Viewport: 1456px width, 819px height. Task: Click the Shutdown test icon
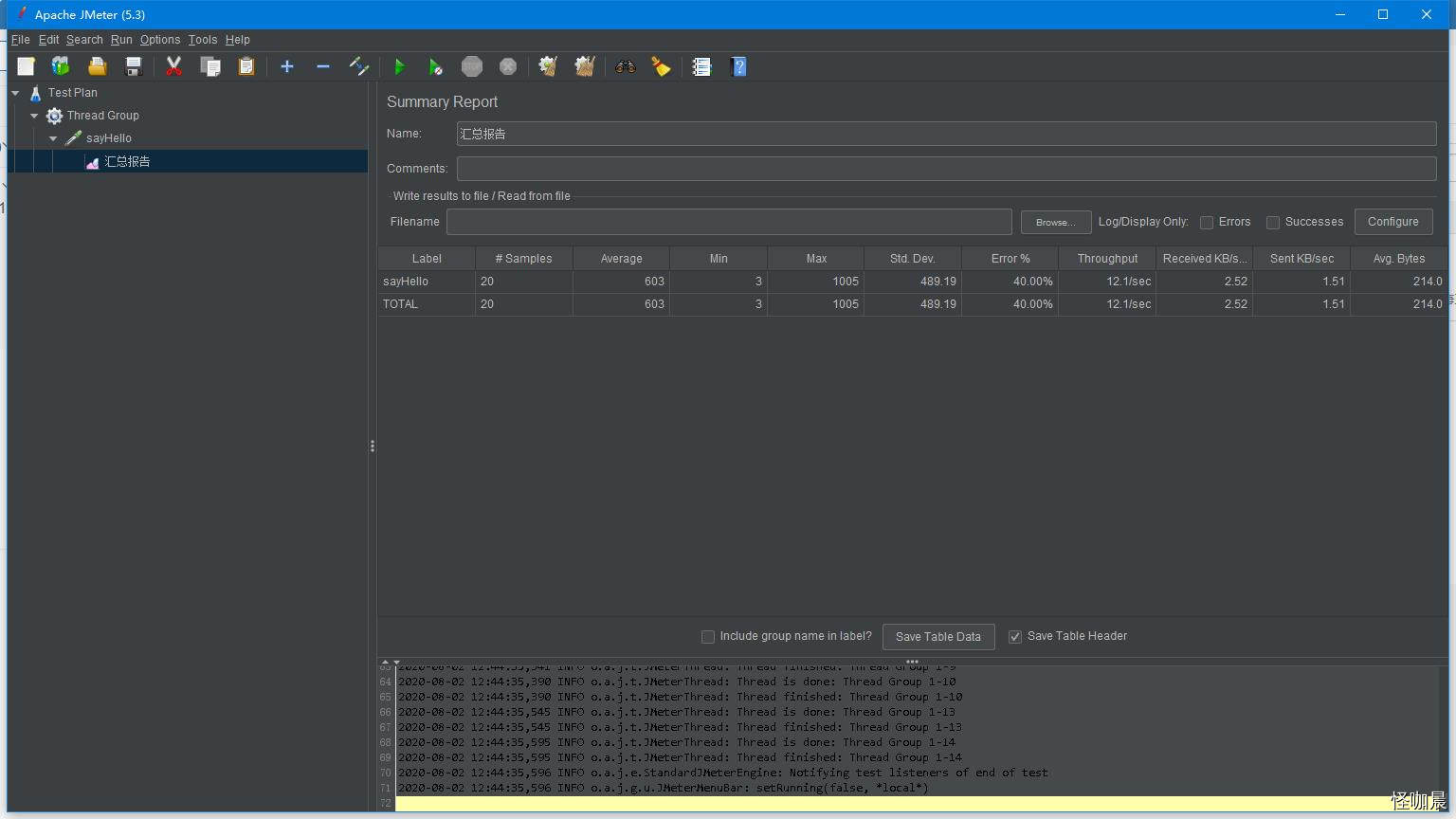[x=508, y=66]
